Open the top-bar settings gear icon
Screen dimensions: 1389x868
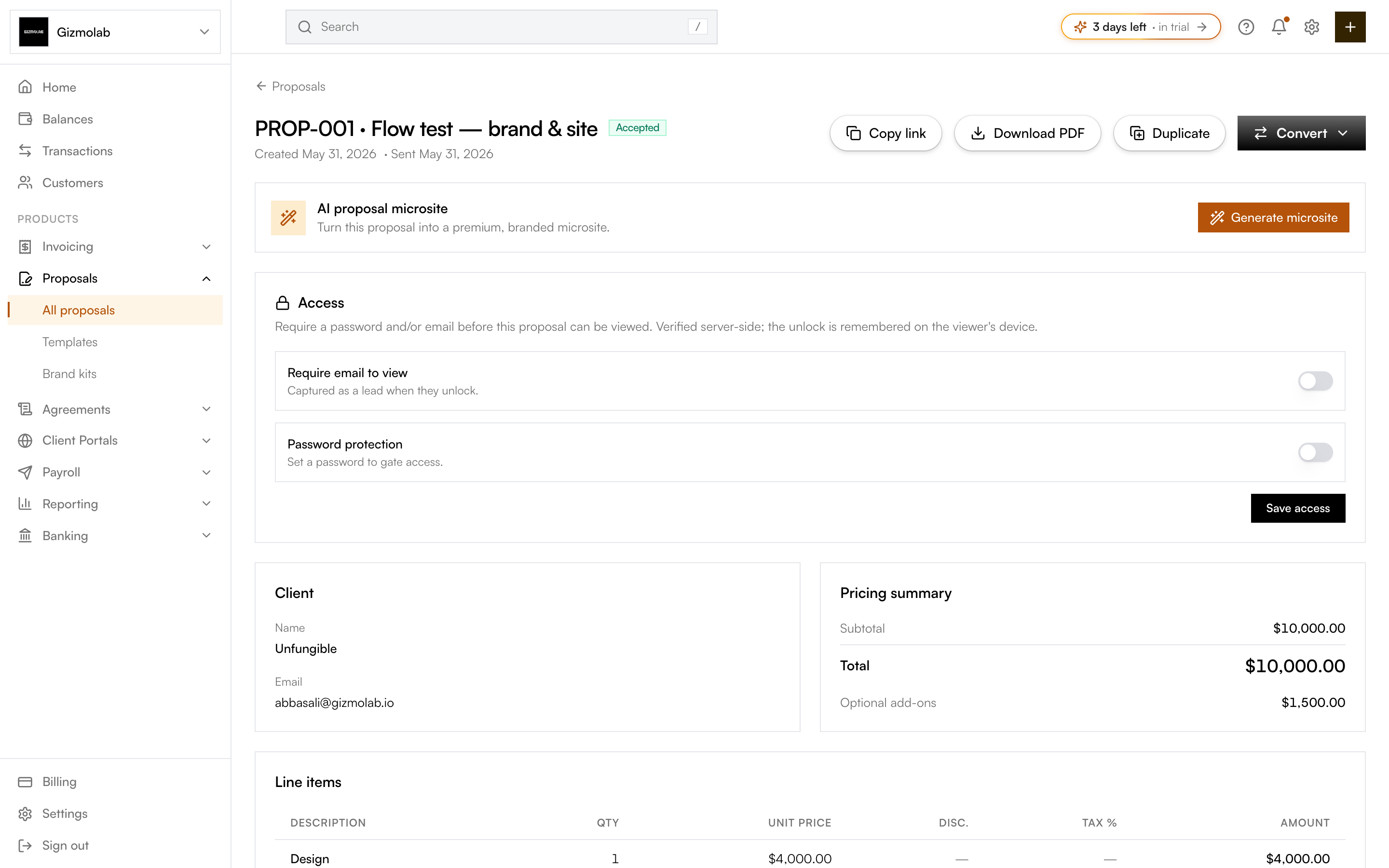(1311, 27)
